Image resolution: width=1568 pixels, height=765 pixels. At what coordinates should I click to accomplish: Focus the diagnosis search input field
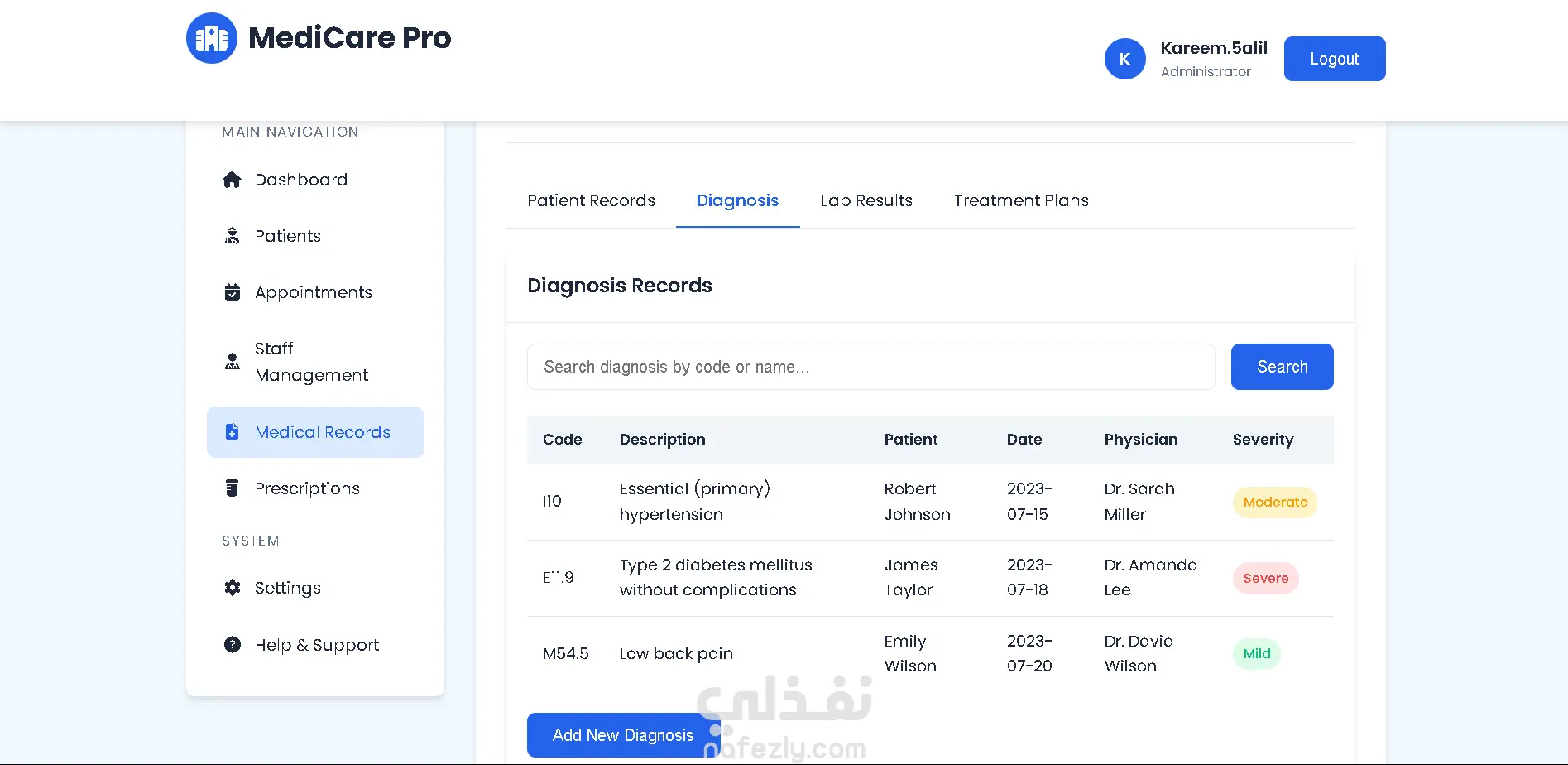coord(870,367)
